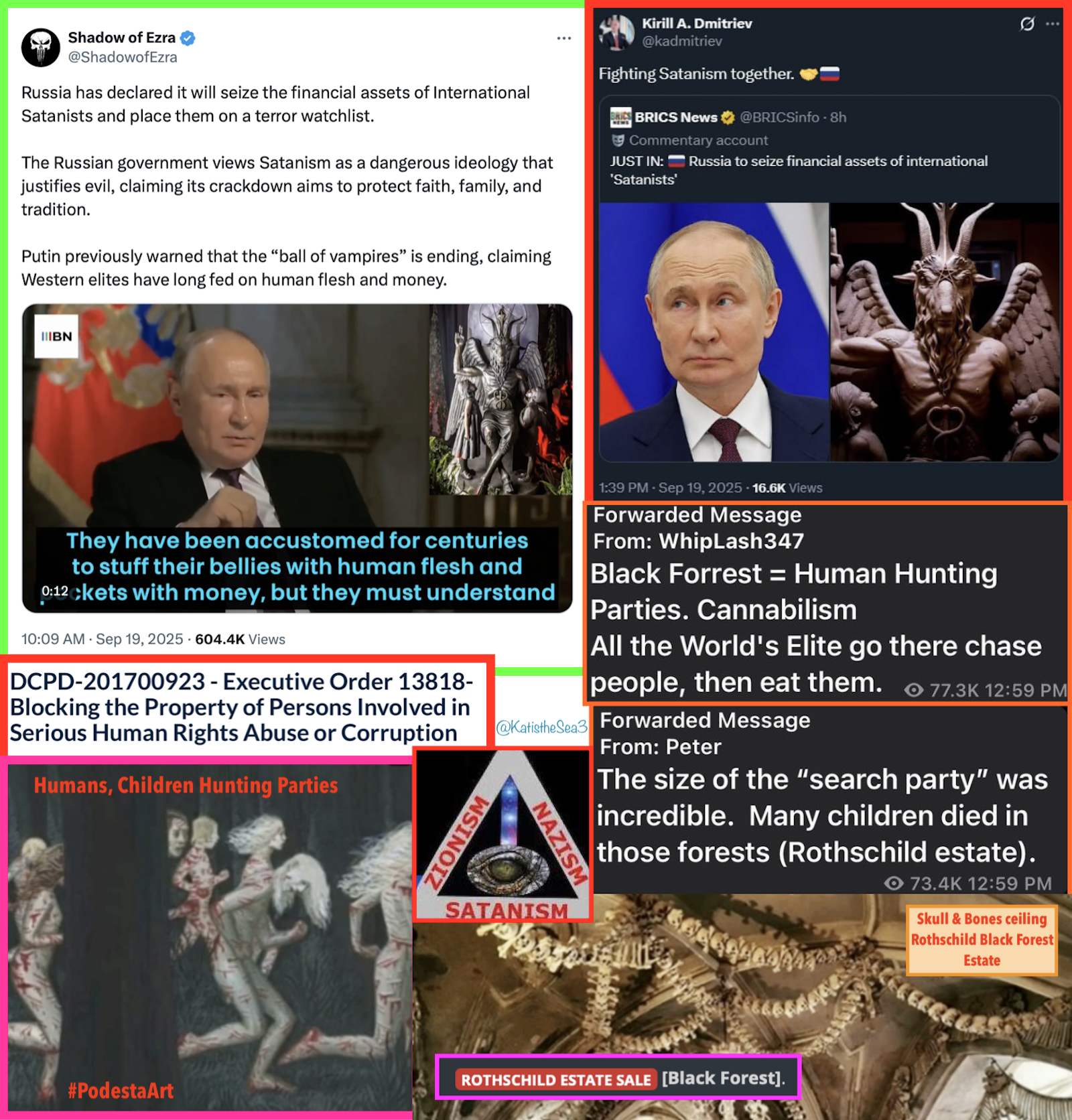Play the IBN Putin video thumbnail

tap(297, 458)
